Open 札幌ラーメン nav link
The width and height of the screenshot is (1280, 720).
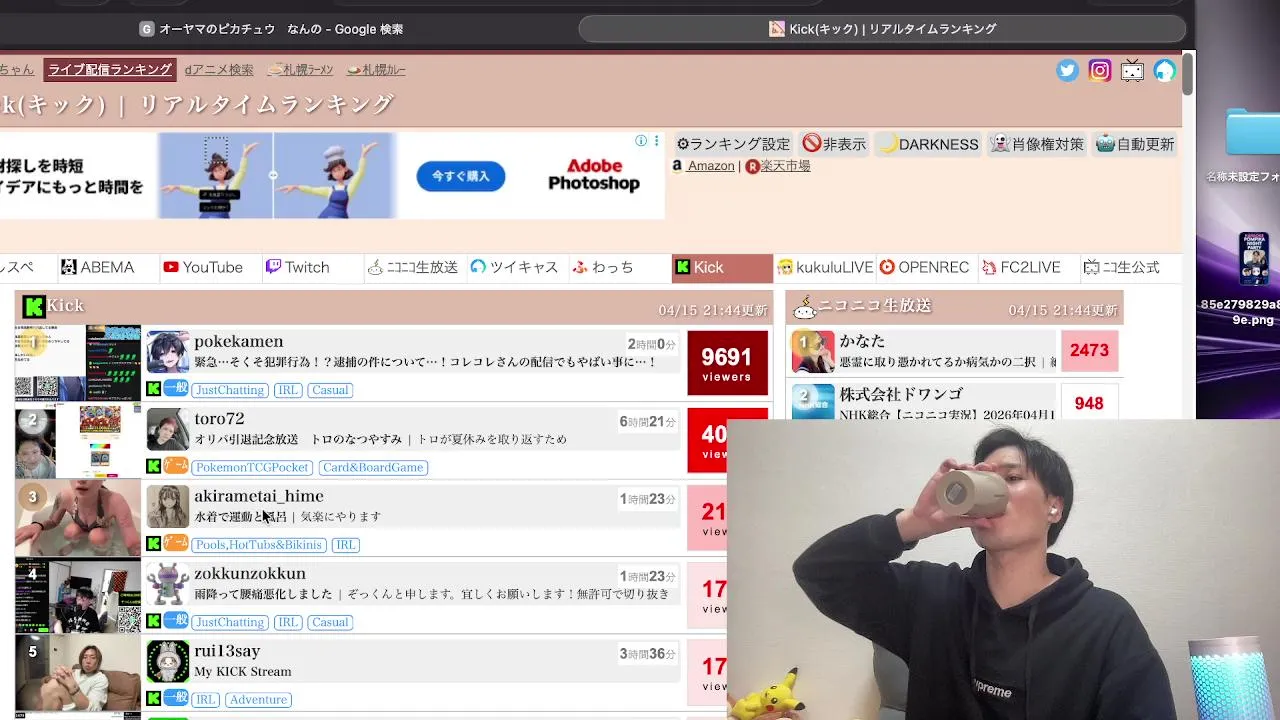point(300,69)
